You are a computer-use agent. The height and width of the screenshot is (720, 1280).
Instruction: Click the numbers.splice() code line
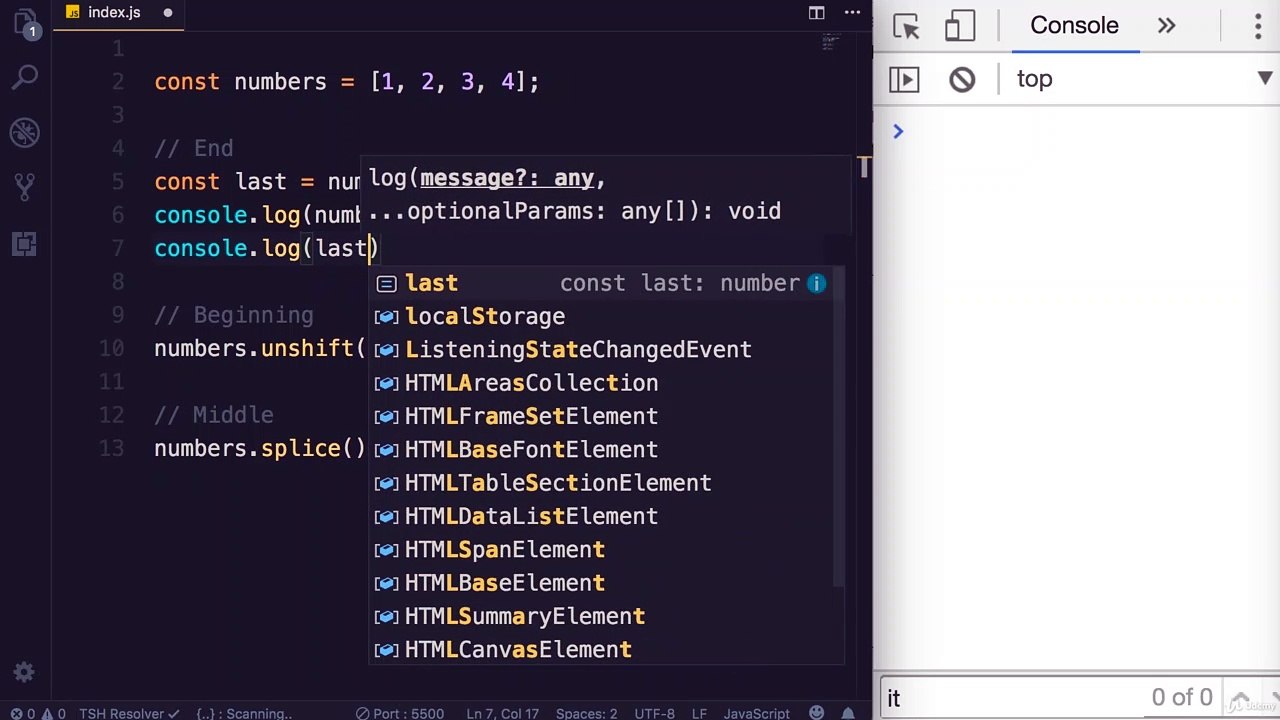pos(260,448)
